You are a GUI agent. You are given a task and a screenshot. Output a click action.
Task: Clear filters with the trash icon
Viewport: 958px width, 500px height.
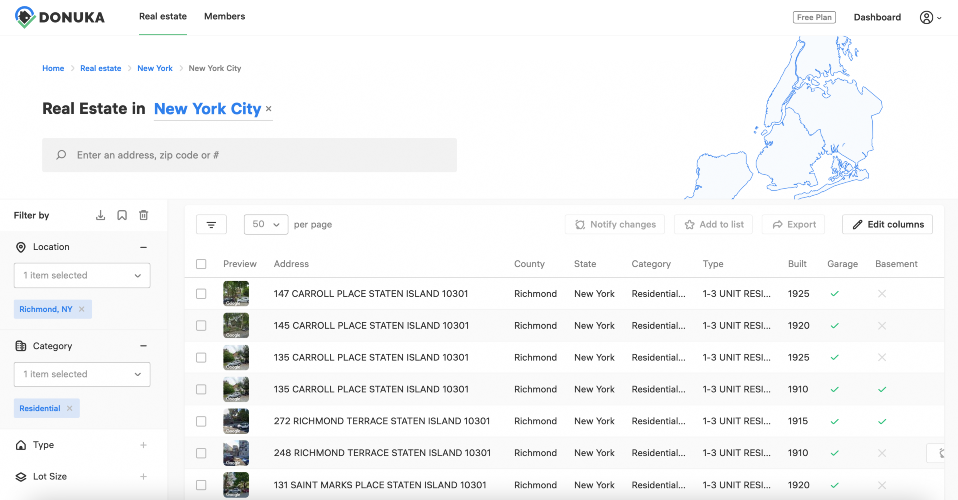point(144,215)
